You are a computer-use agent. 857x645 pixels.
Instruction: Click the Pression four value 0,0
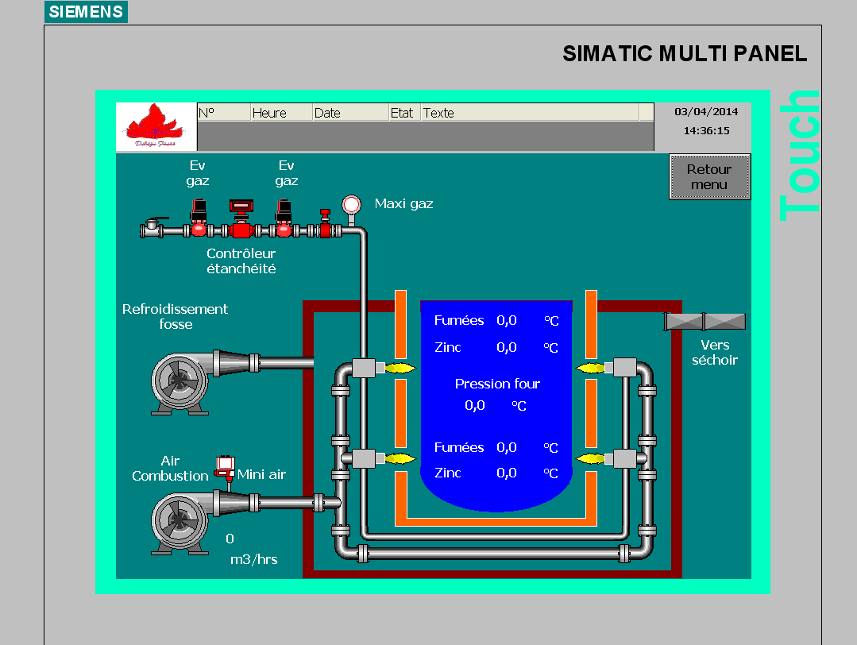[475, 405]
